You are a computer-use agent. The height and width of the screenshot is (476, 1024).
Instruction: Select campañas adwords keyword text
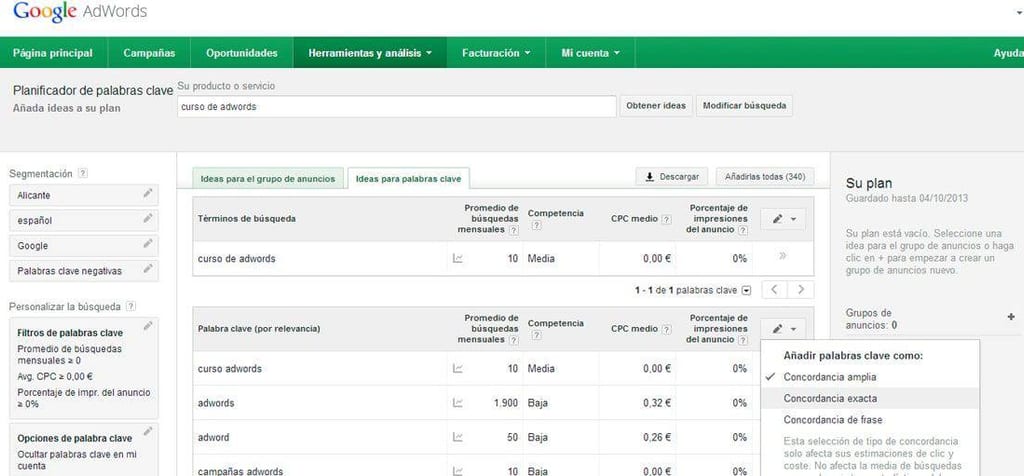(x=240, y=471)
